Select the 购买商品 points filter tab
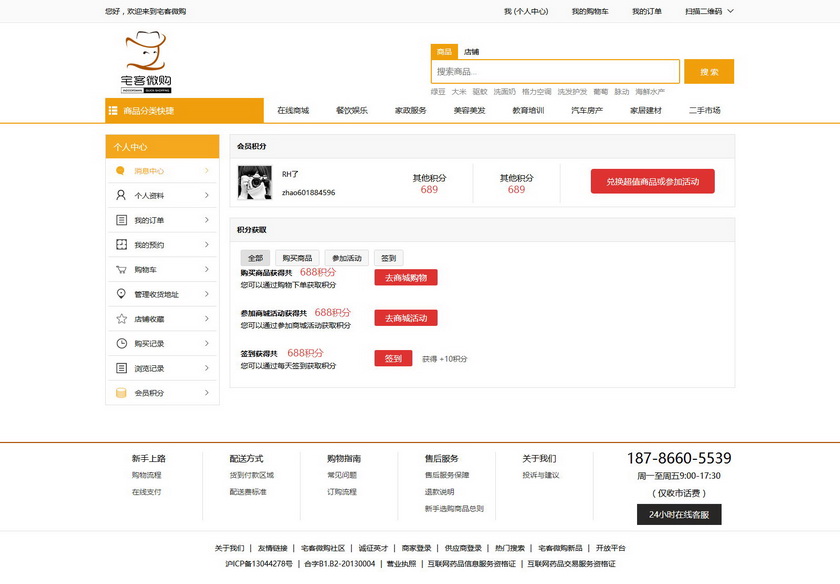The height and width of the screenshot is (584, 840). [297, 258]
